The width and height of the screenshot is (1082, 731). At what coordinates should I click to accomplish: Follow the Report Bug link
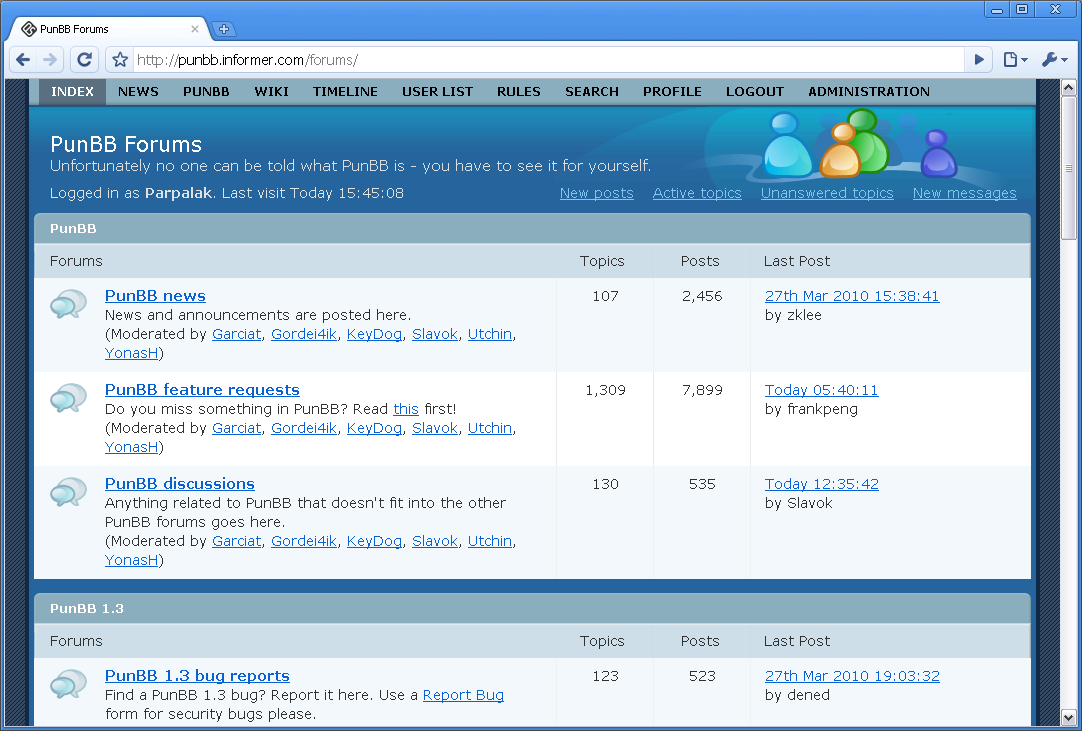click(x=463, y=695)
